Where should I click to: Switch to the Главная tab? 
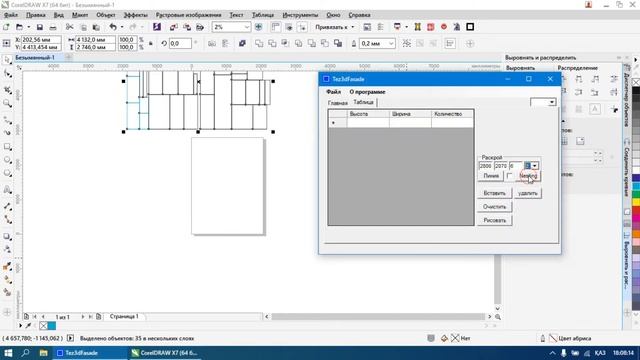tap(338, 103)
